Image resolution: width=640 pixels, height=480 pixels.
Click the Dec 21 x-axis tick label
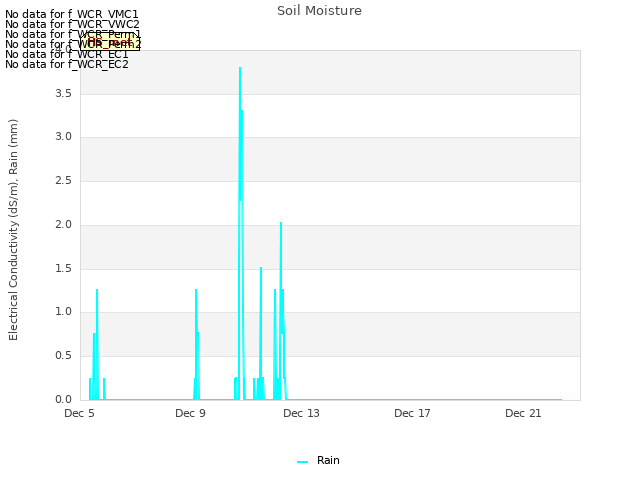point(523,413)
